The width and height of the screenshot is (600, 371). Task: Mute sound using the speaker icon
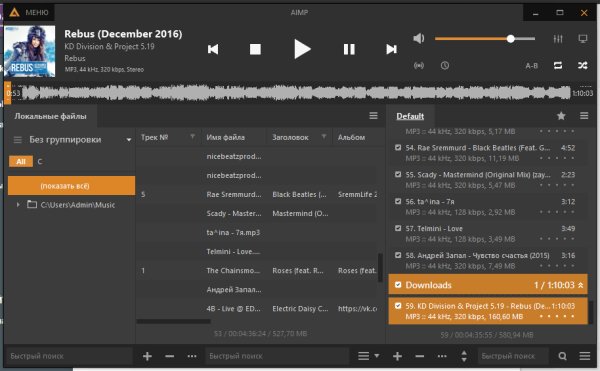point(419,38)
